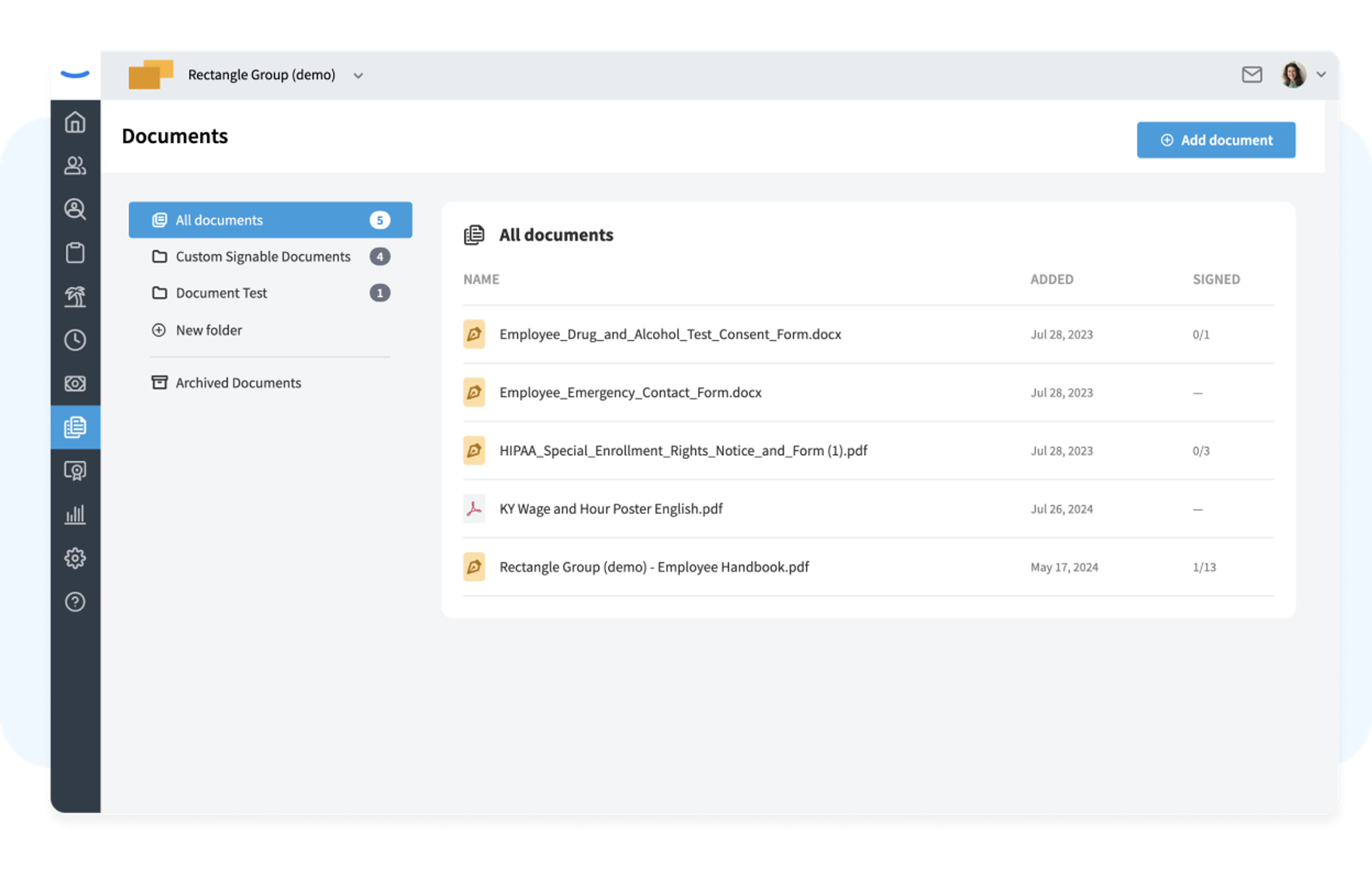Click the 0/3 signed count

pyautogui.click(x=1201, y=451)
